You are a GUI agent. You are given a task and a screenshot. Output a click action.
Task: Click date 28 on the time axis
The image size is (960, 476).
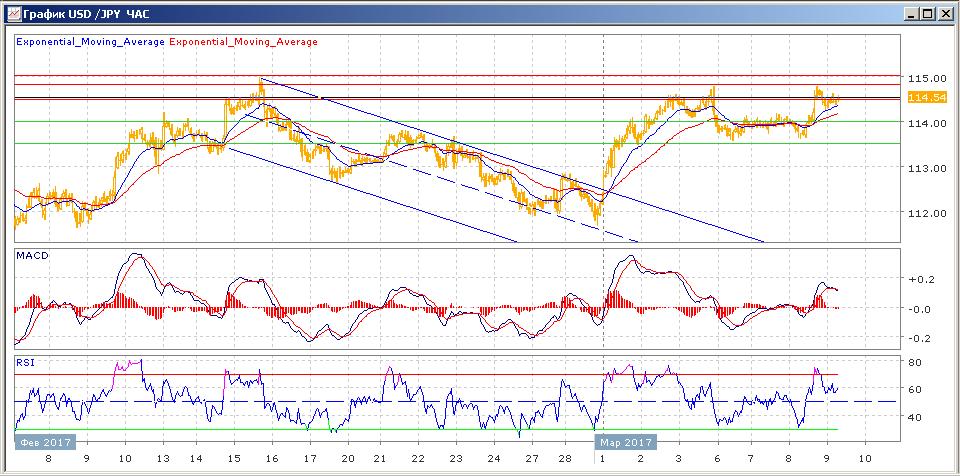[565, 461]
